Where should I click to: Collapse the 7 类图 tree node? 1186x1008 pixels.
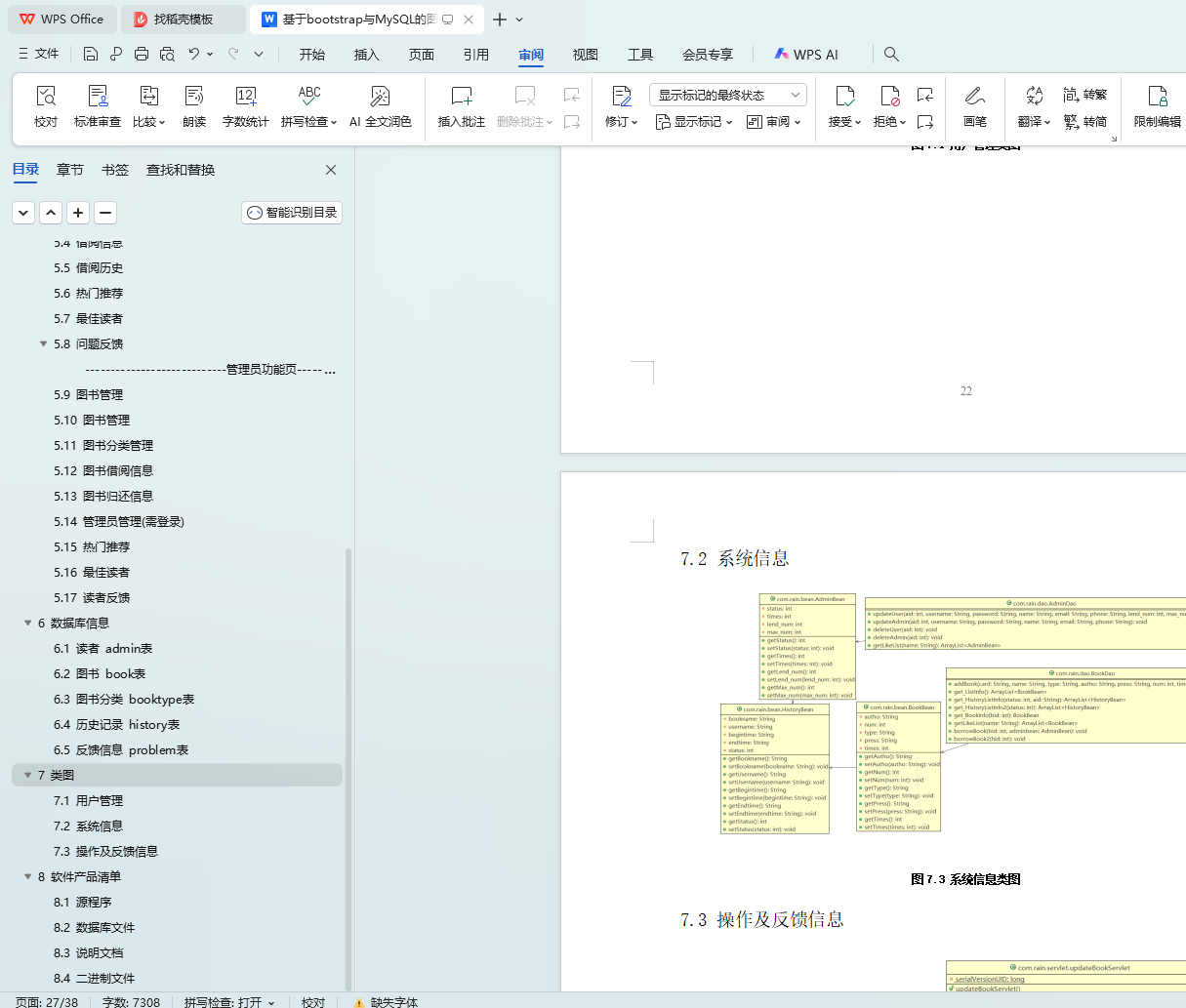click(x=27, y=775)
